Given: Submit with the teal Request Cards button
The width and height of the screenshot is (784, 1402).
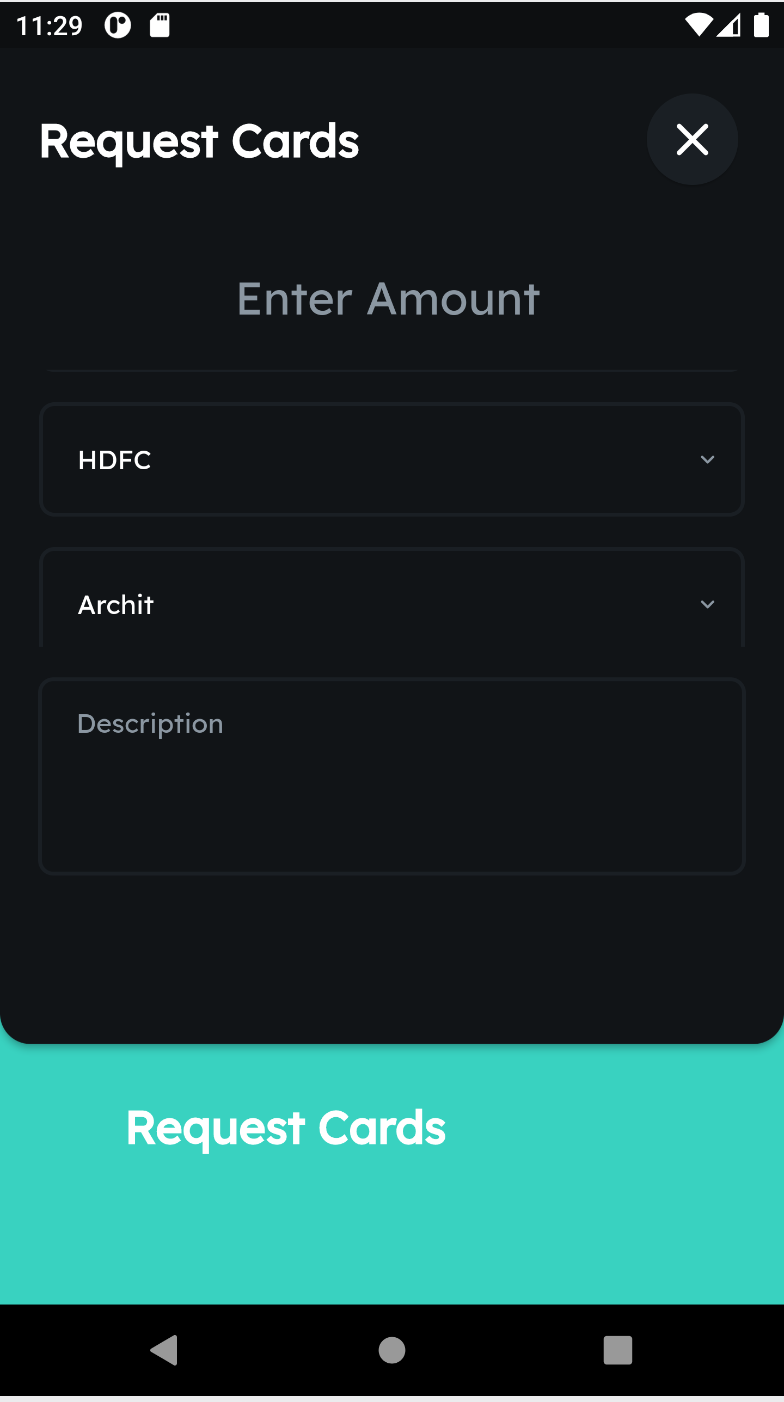Looking at the screenshot, I should (x=286, y=1128).
